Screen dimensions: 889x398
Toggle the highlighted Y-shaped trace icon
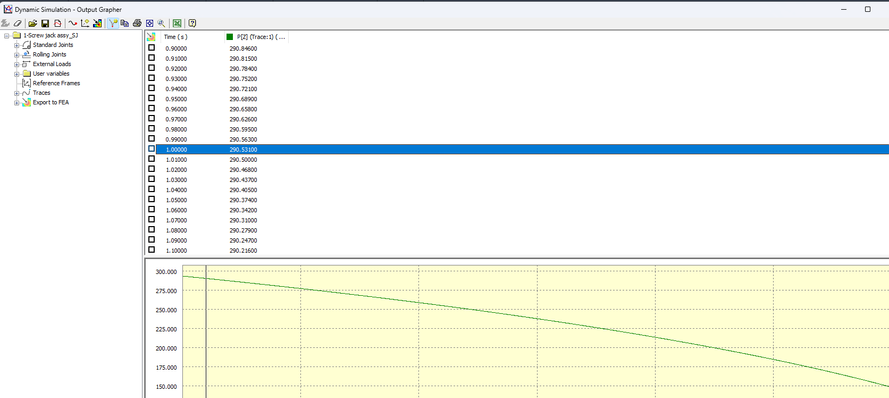[112, 23]
